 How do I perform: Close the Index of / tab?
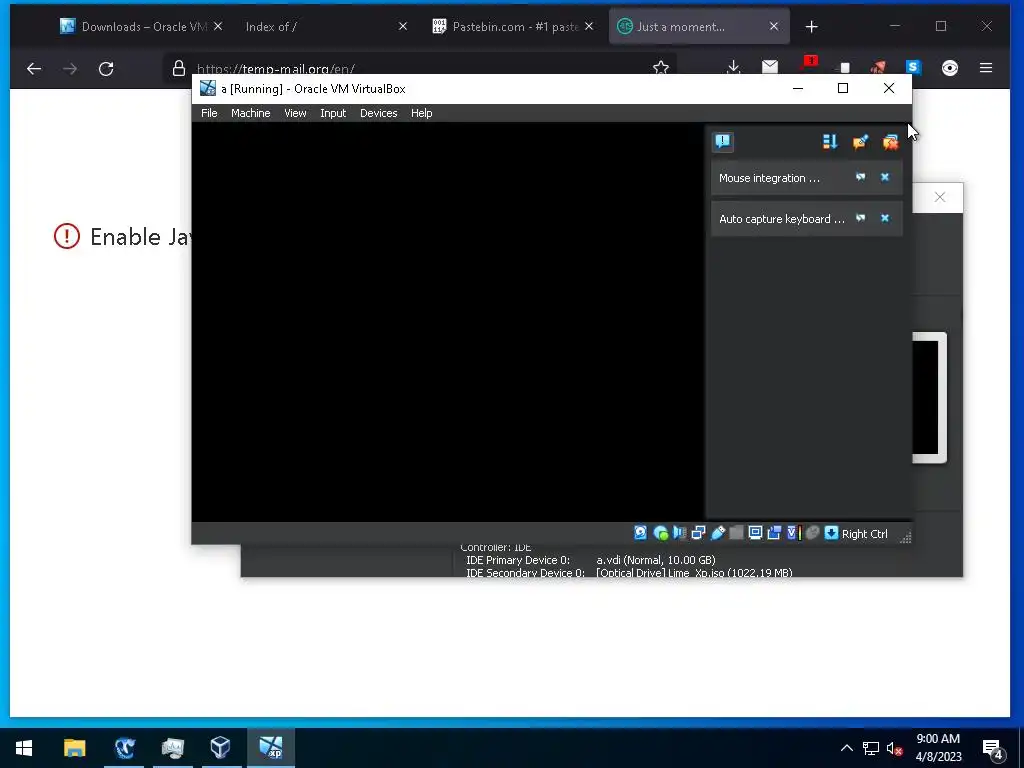click(x=403, y=27)
